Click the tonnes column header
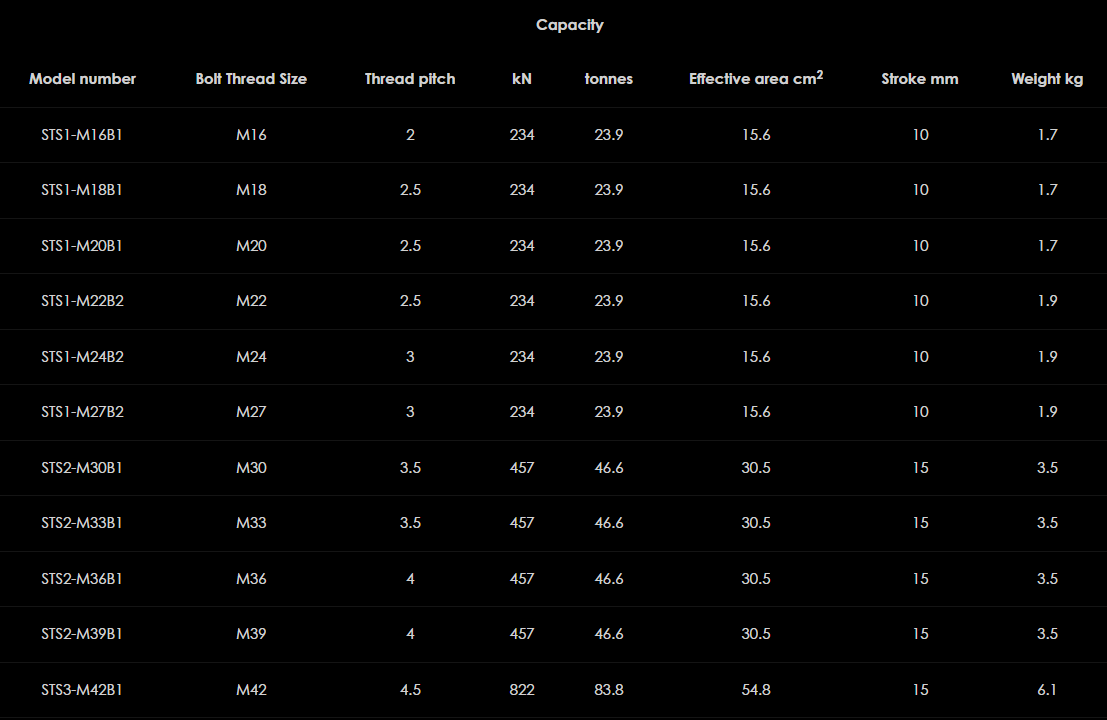 tap(609, 79)
